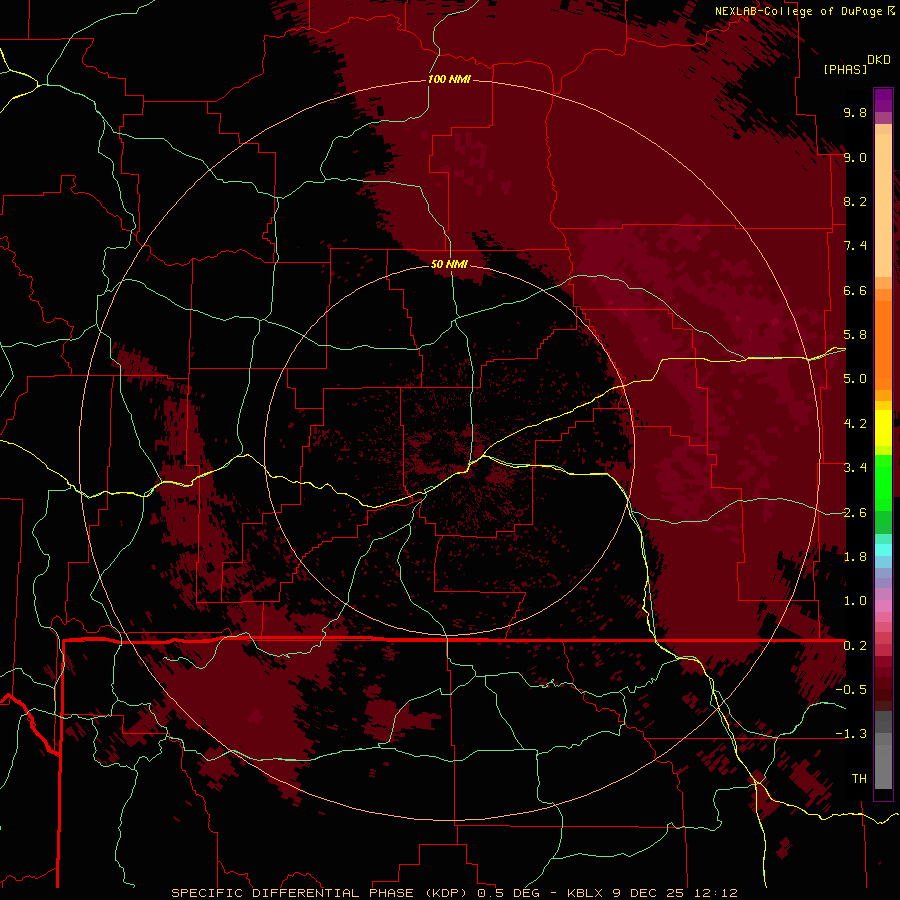Click the 7.4 legend value
The image size is (900, 900).
pyautogui.click(x=855, y=246)
